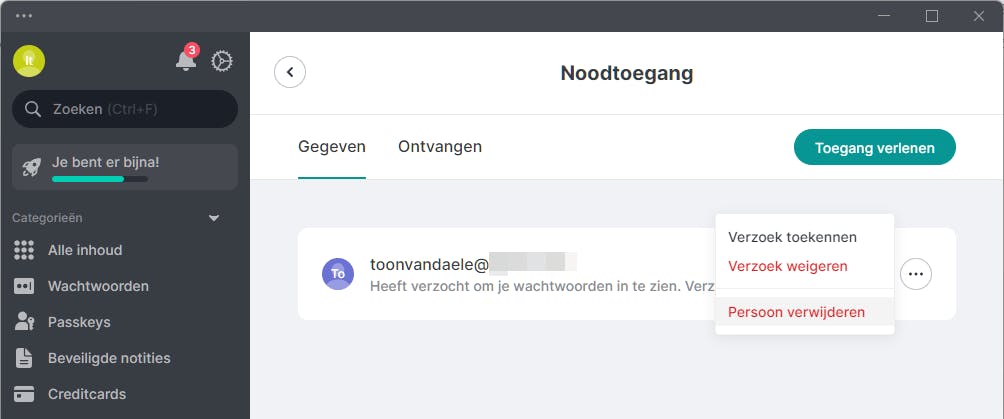1004x419 pixels.
Task: Click the Wachtwoorden sidebar icon
Action: [24, 286]
